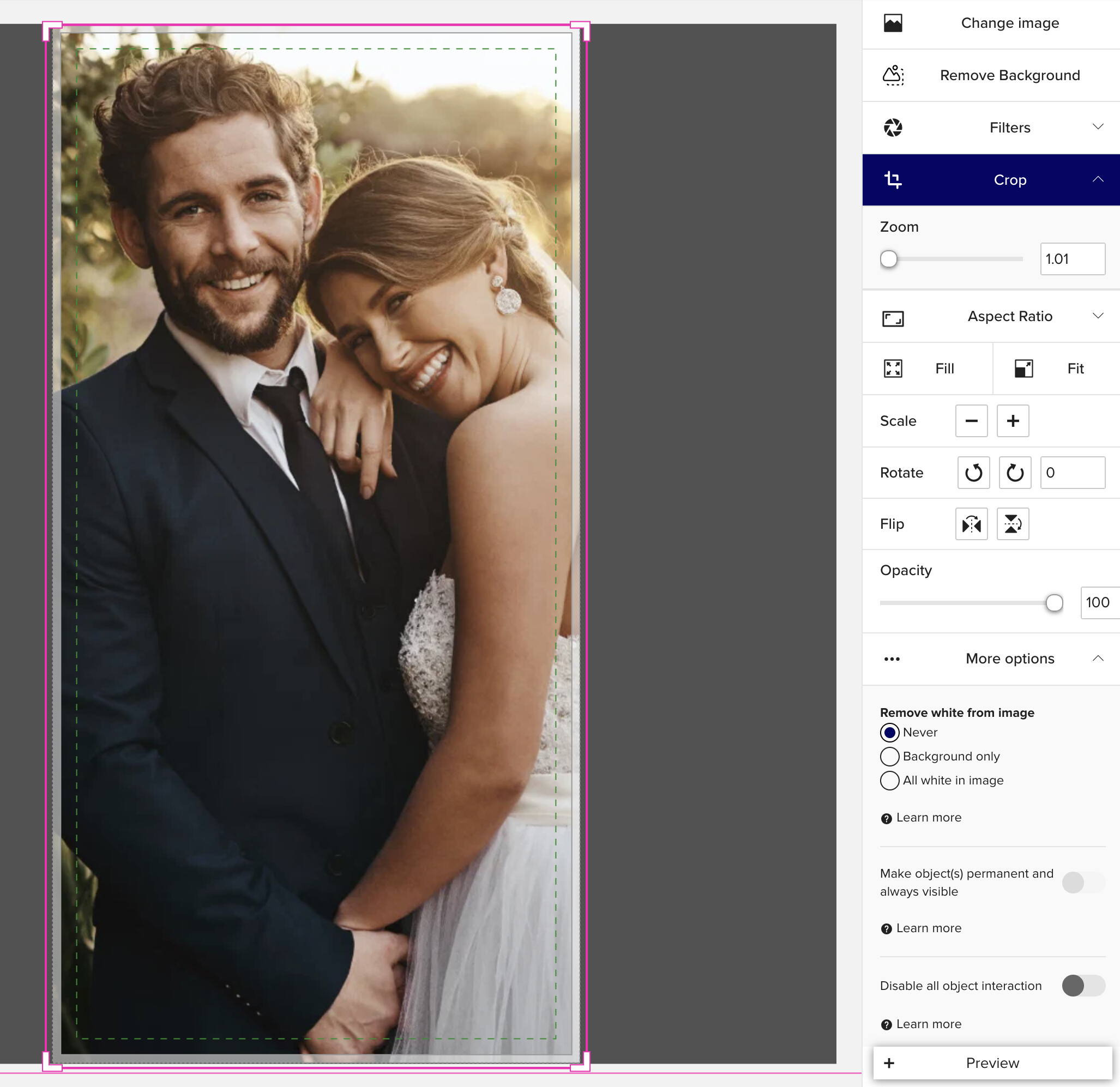Click the Crop tool icon
This screenshot has width=1120, height=1087.
click(893, 180)
